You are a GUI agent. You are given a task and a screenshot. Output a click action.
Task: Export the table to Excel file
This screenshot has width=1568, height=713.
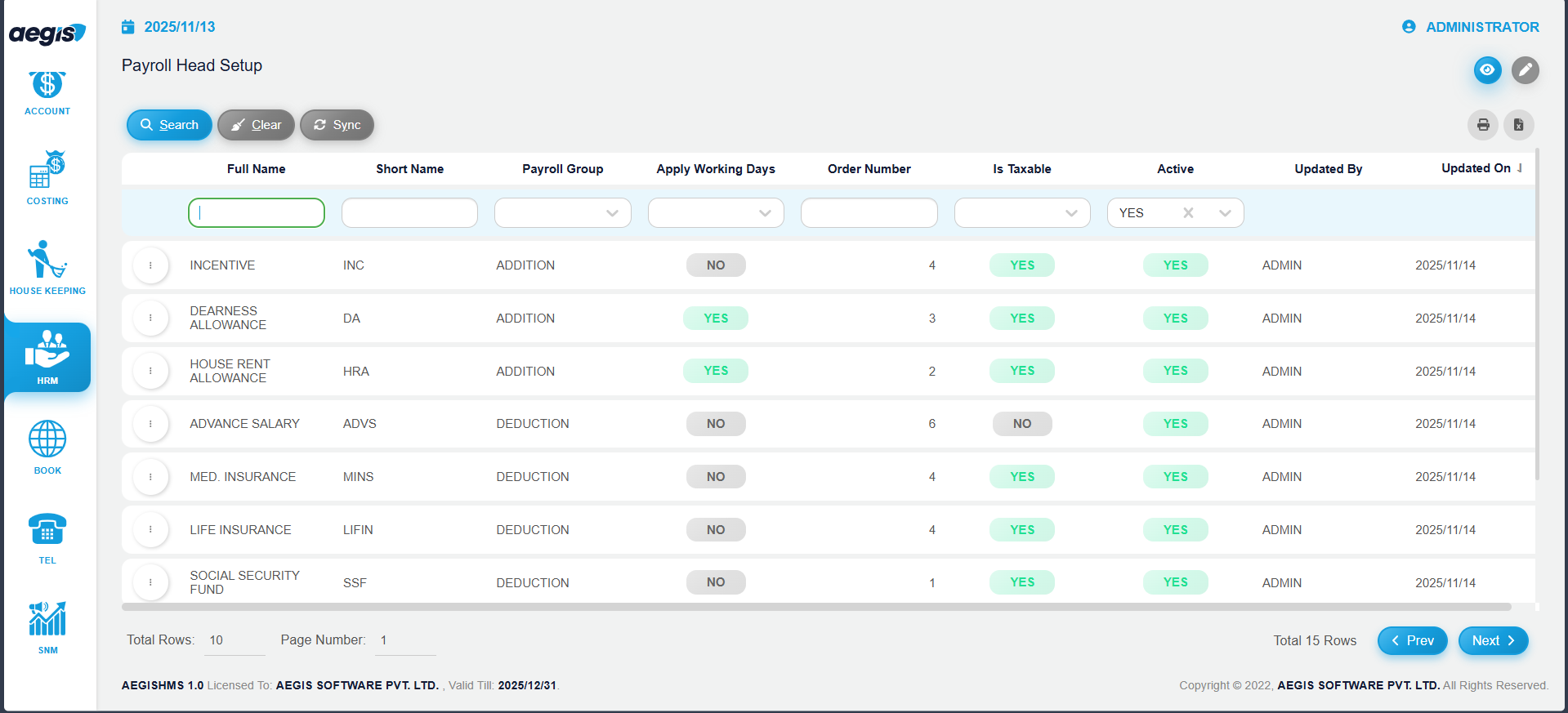pos(1518,125)
